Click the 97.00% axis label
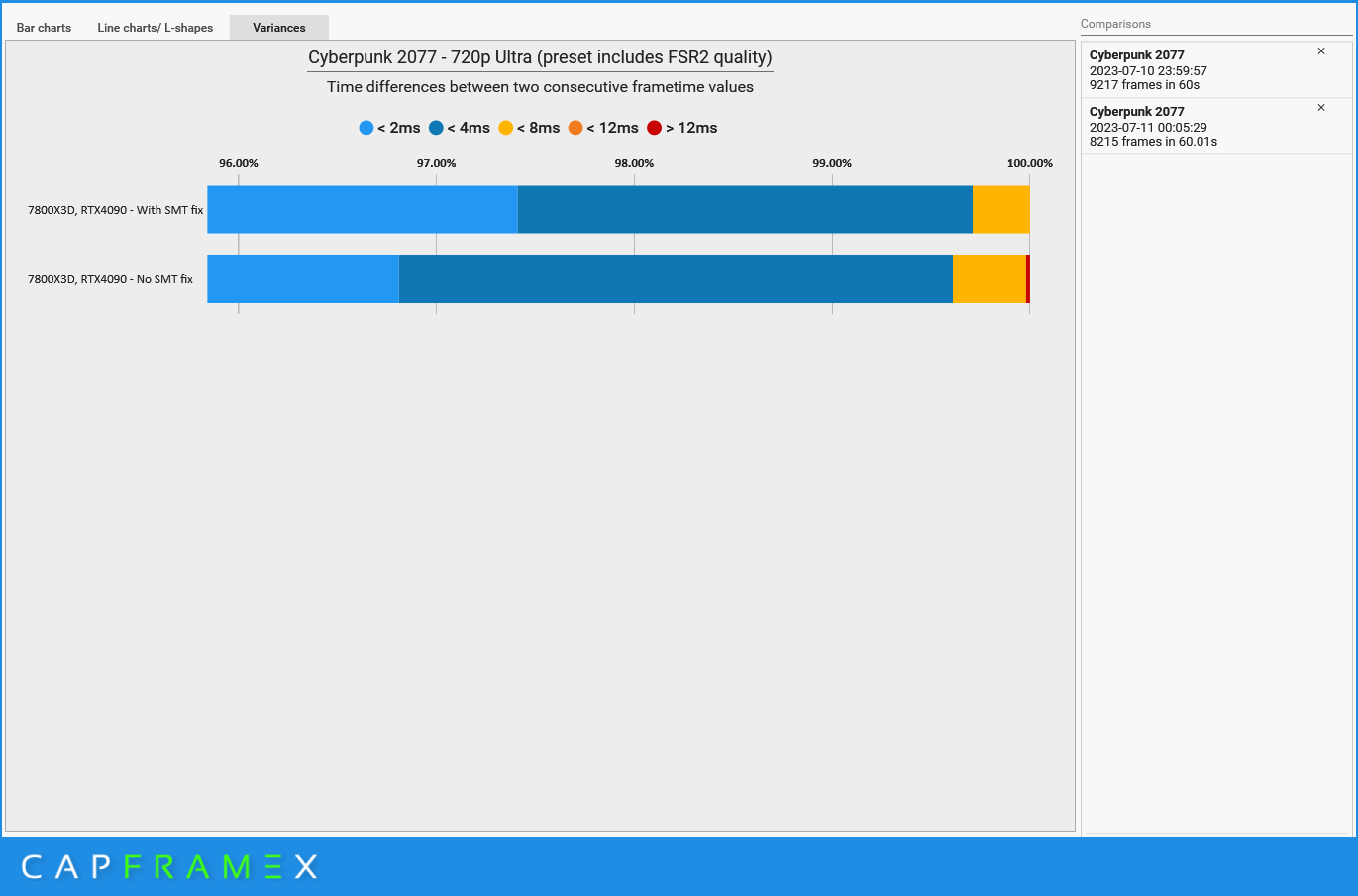 pyautogui.click(x=437, y=163)
